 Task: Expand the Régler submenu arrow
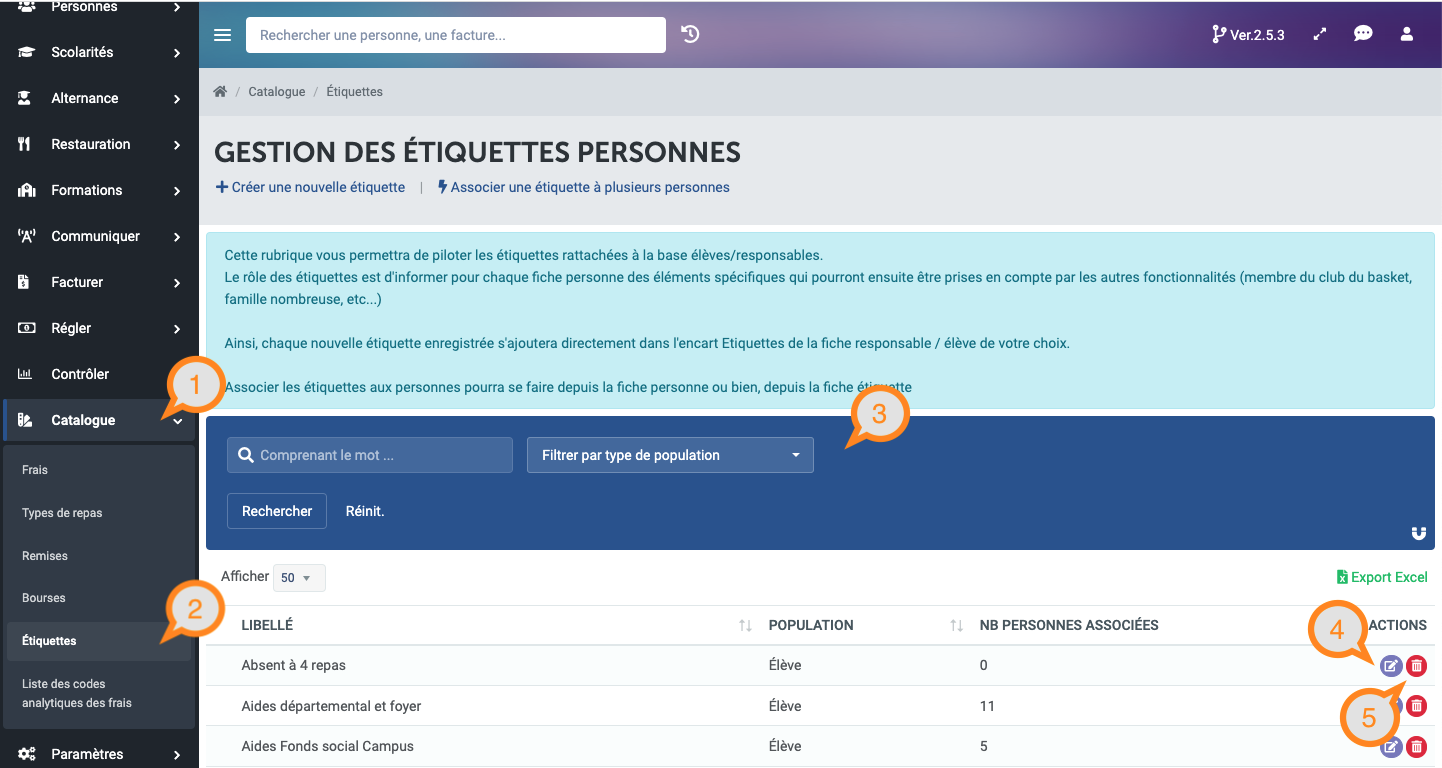coord(177,329)
